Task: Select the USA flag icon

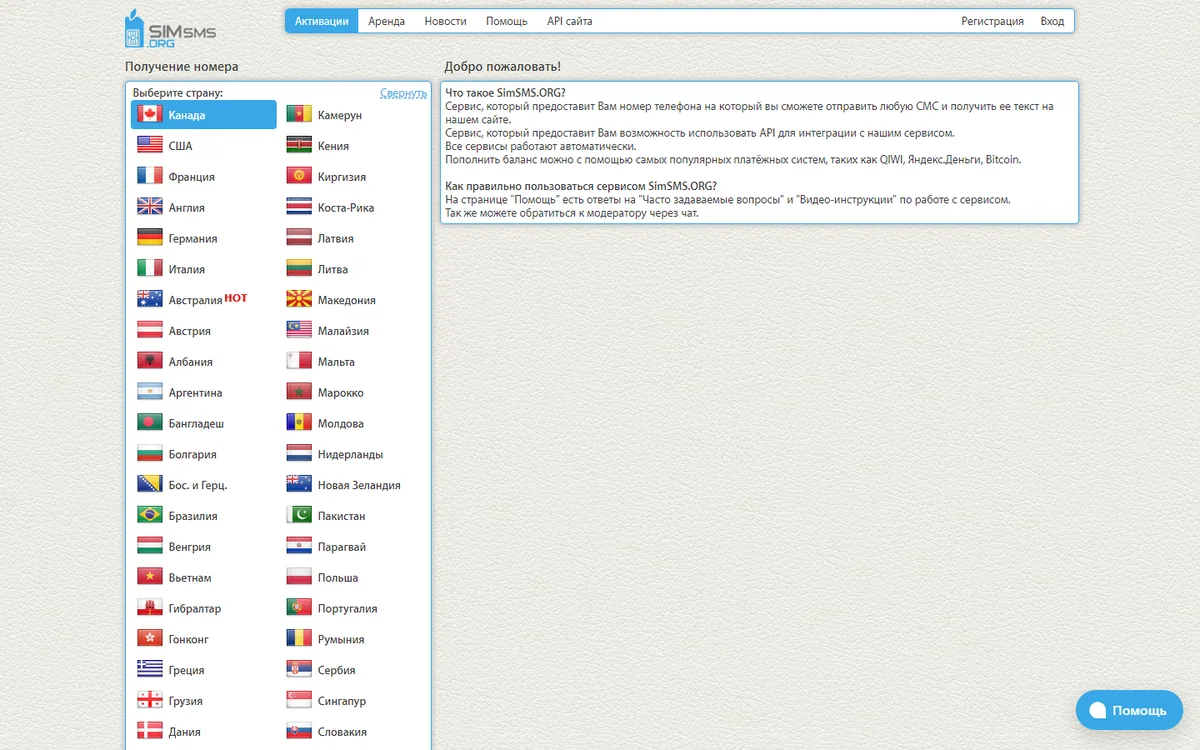Action: [150, 146]
